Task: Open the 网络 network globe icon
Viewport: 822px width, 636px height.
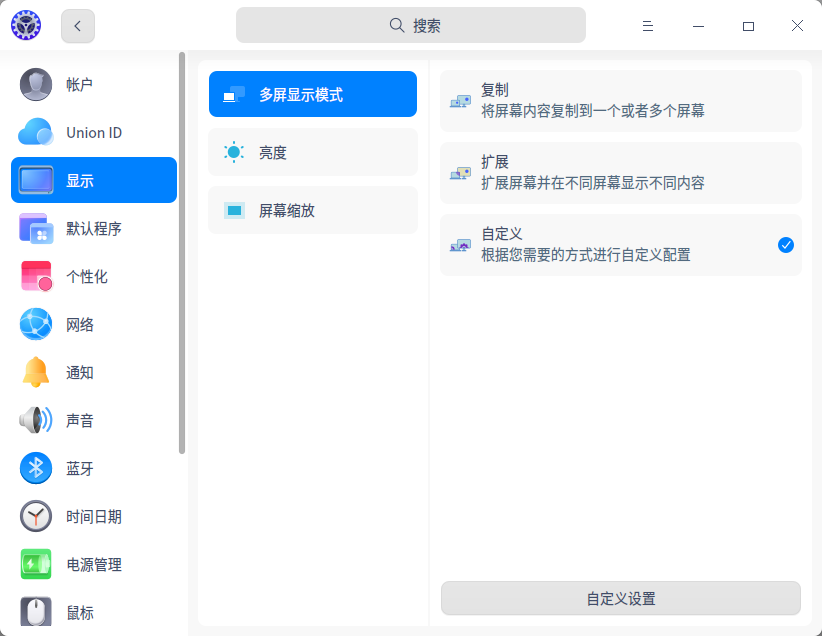Action: (36, 325)
